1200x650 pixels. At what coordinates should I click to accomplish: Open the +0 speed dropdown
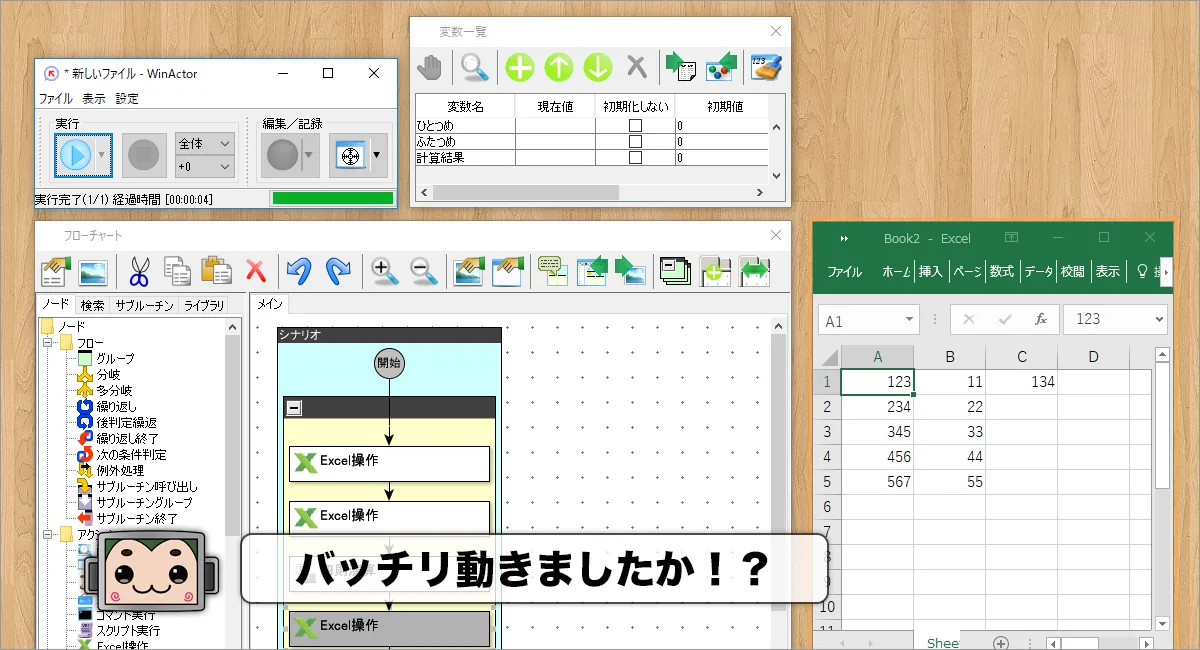(x=205, y=166)
